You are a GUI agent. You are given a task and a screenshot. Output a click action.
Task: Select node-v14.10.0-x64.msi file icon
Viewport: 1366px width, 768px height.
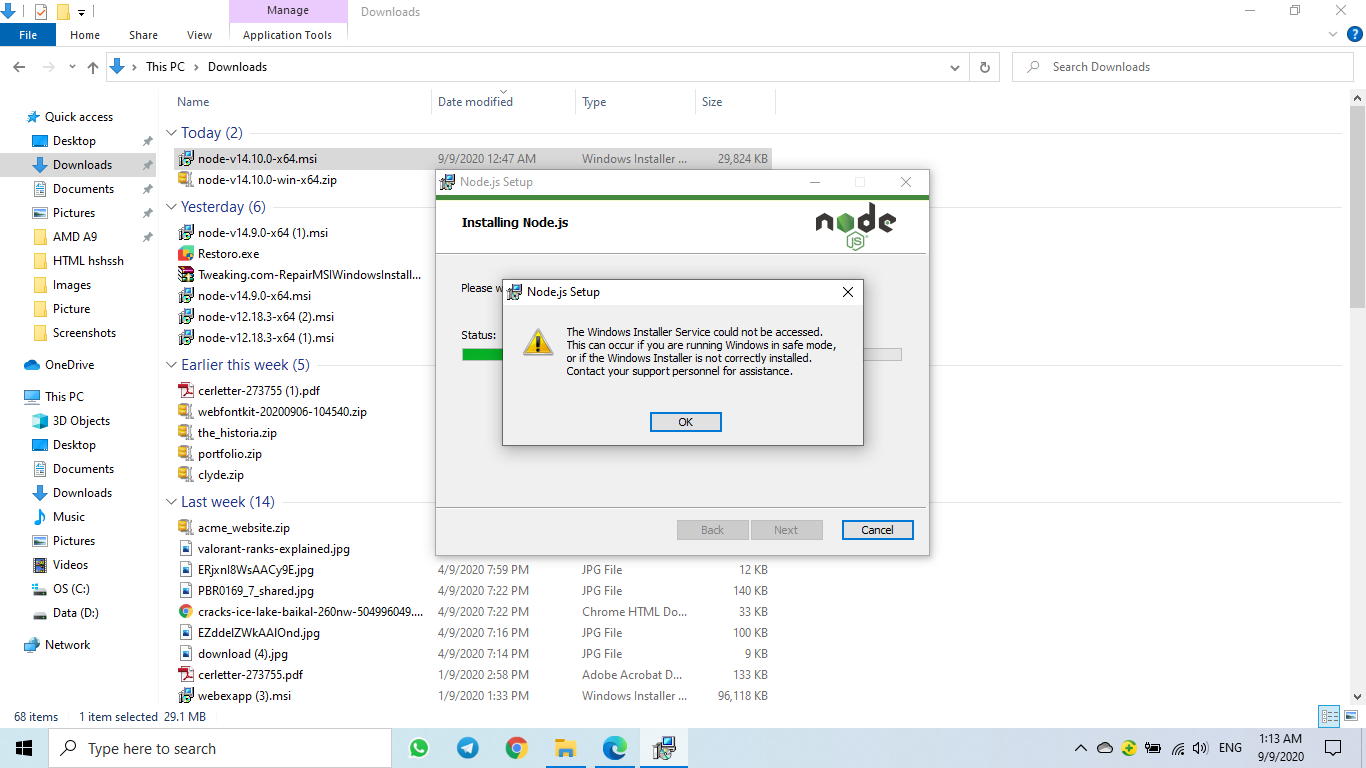tap(185, 158)
